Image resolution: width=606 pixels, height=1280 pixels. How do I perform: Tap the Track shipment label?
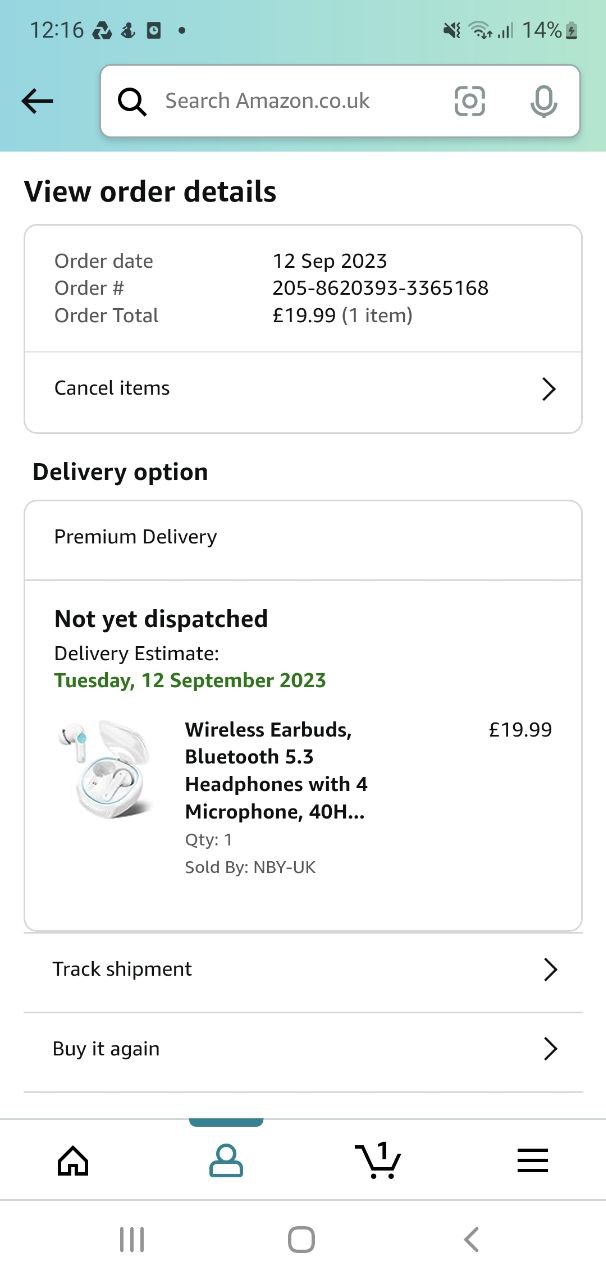coord(122,969)
